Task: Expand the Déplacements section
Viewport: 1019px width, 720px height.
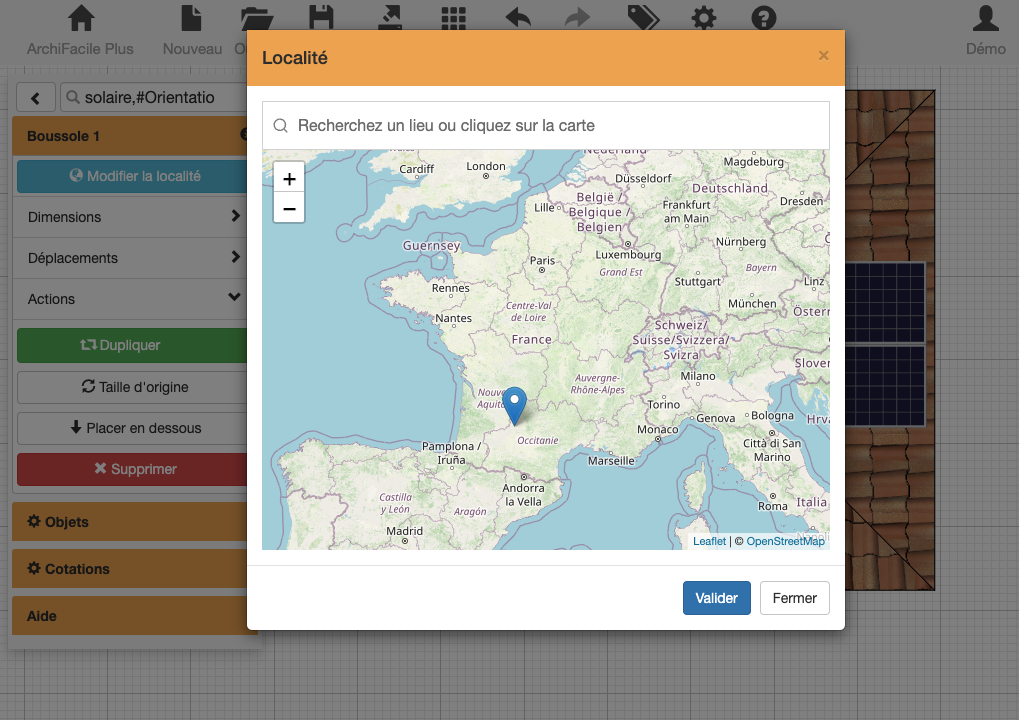Action: click(130, 258)
